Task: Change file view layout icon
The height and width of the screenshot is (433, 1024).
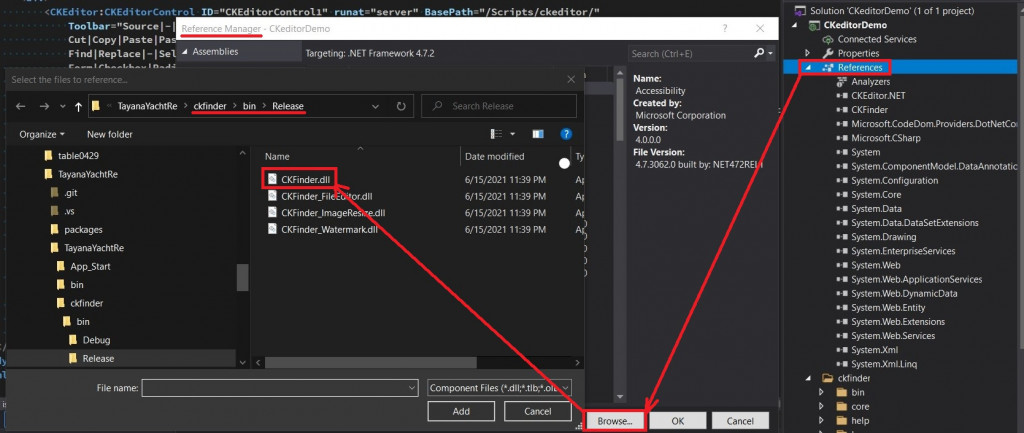Action: point(497,134)
